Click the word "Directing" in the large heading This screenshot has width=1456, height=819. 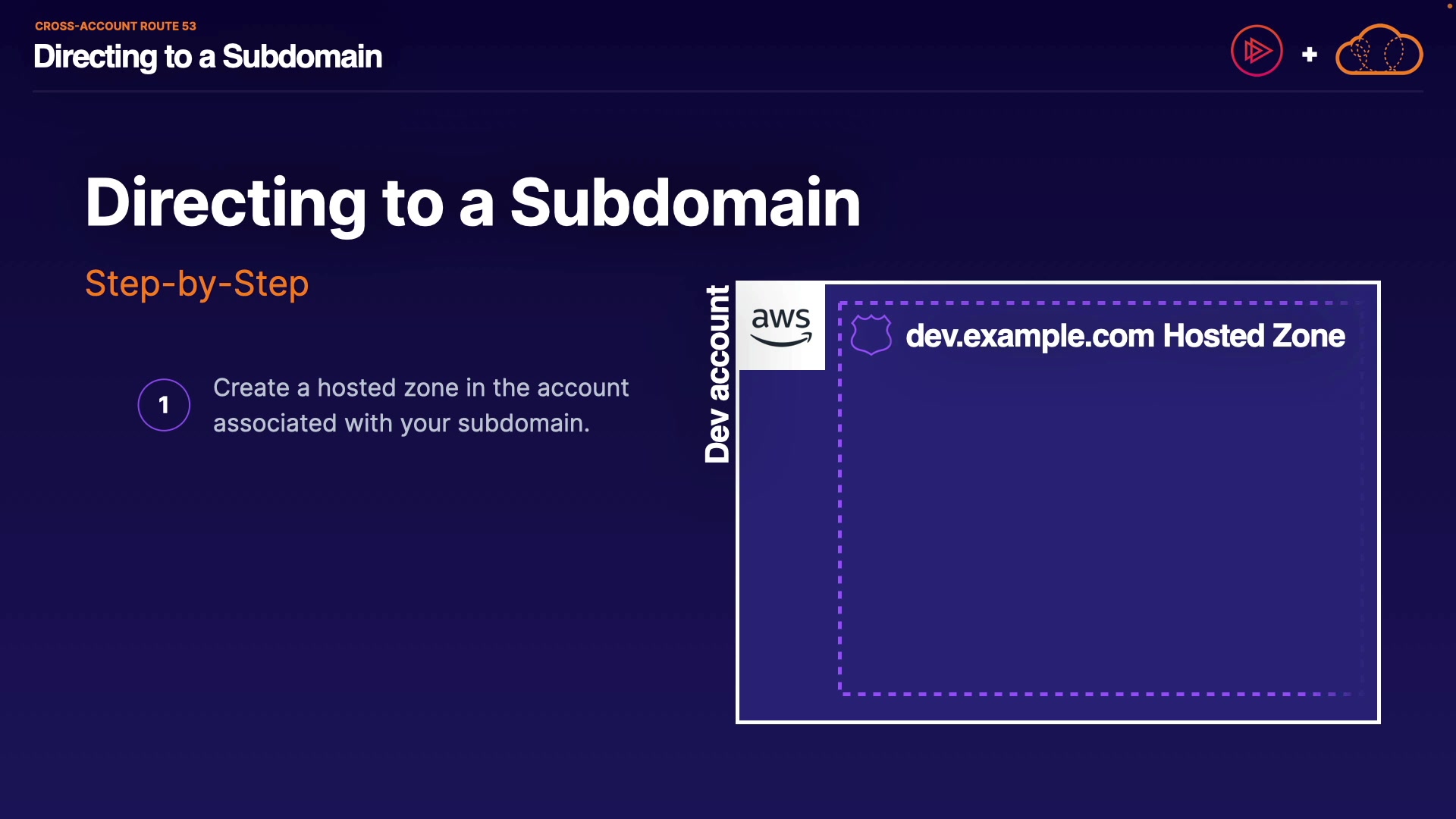point(226,203)
